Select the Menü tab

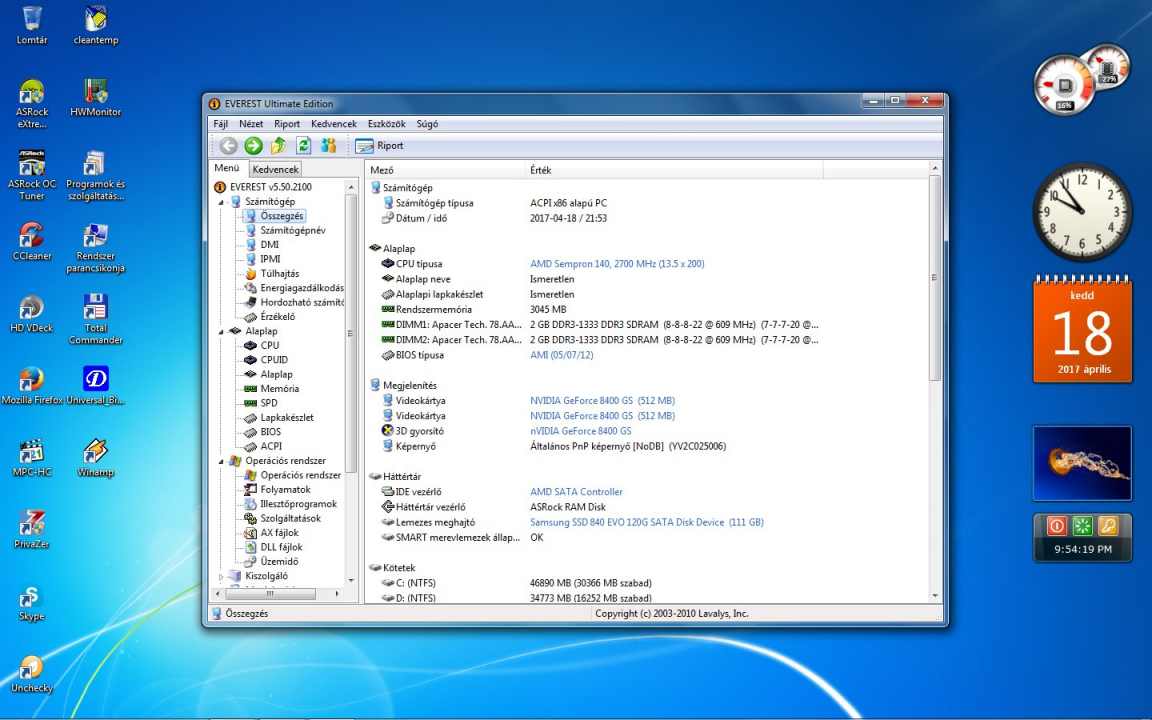coord(227,168)
